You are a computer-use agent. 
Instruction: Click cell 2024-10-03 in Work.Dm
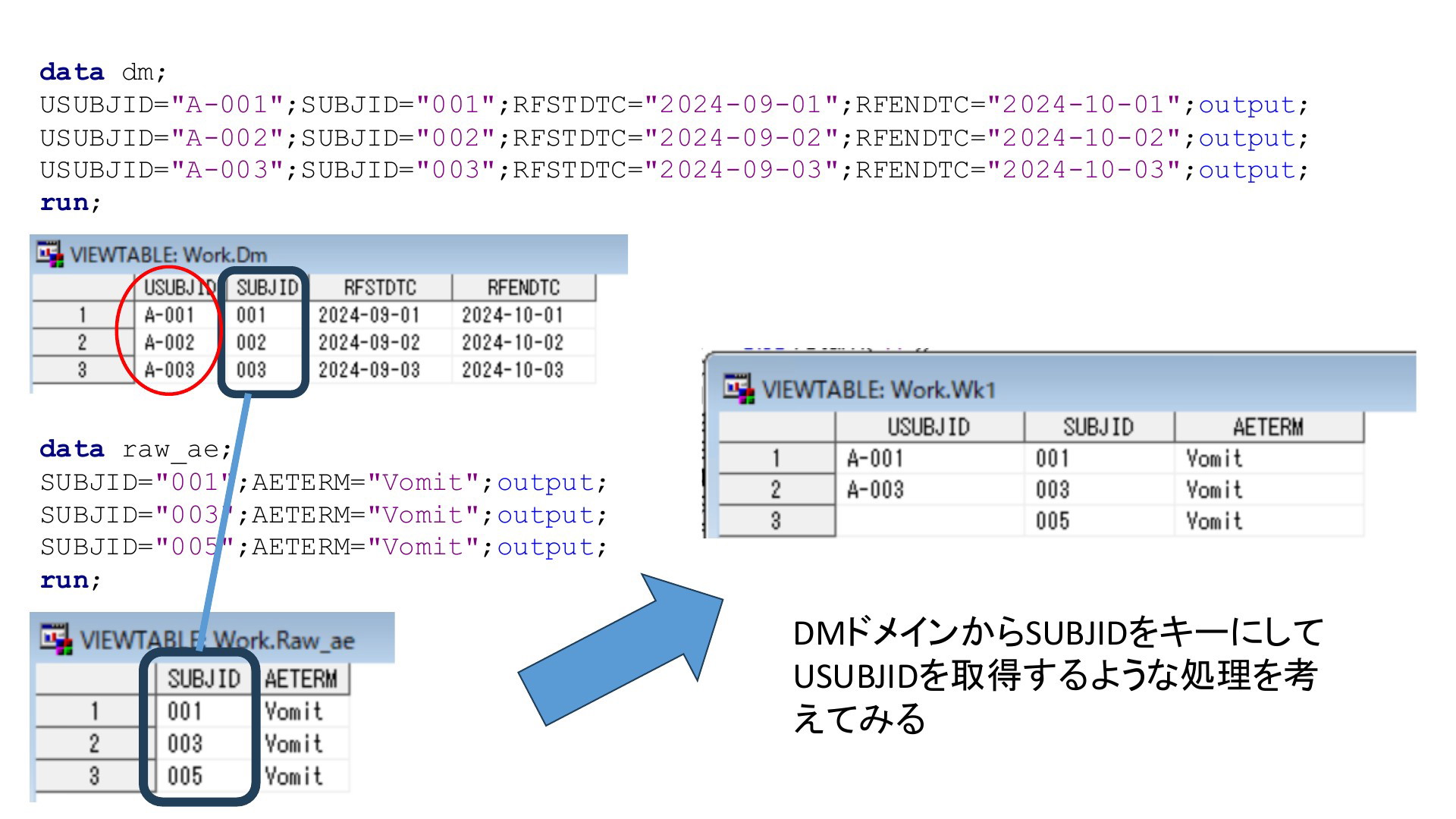pos(524,369)
